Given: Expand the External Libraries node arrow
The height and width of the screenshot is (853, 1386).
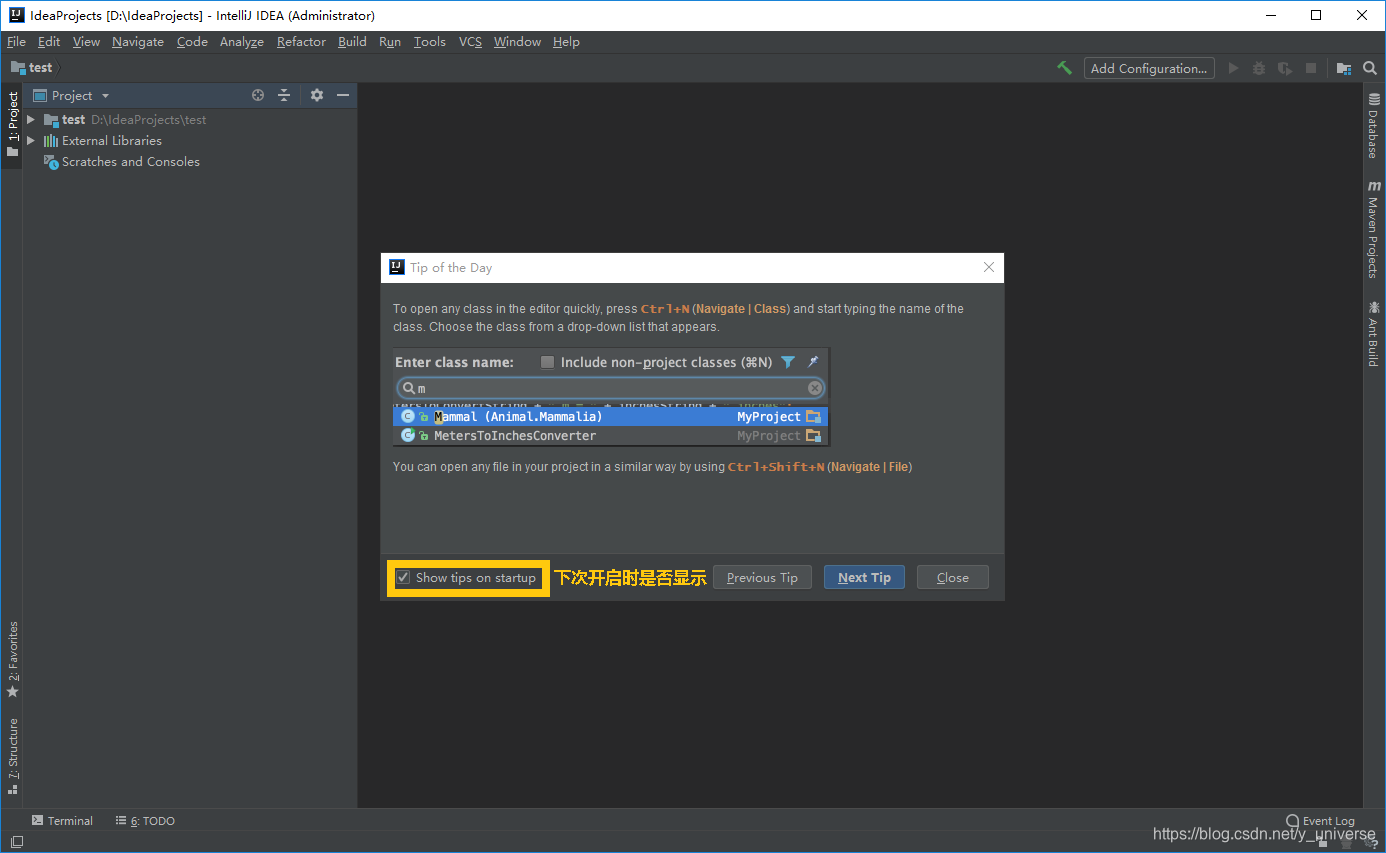Looking at the screenshot, I should [x=31, y=141].
